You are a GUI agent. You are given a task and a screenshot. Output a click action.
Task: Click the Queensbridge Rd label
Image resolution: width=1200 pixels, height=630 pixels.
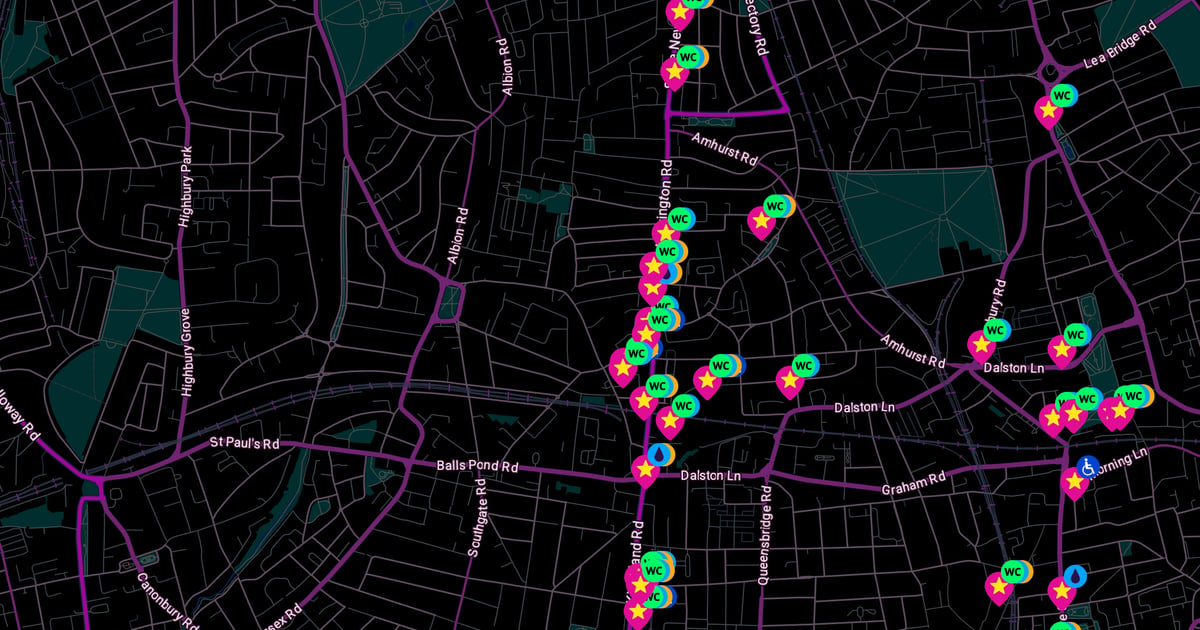[765, 536]
